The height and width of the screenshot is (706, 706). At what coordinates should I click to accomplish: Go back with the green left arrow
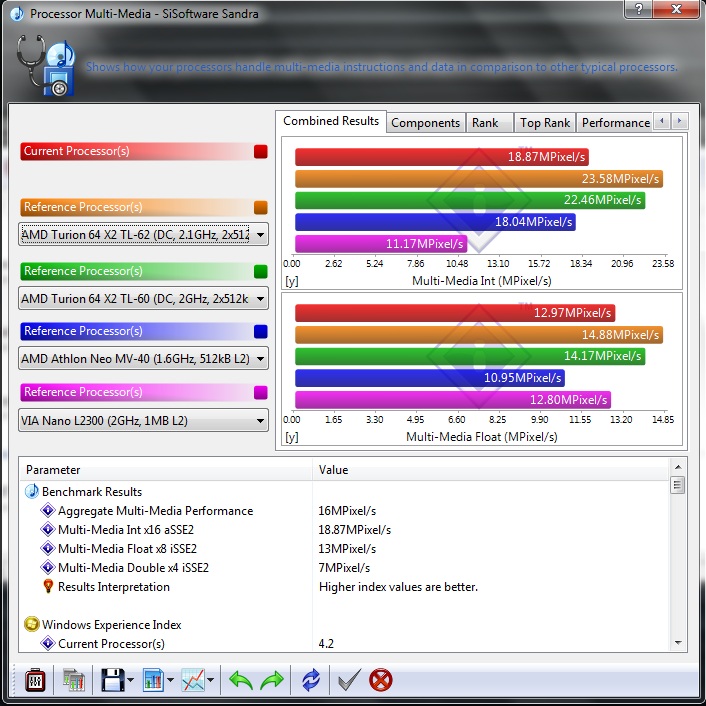(241, 681)
